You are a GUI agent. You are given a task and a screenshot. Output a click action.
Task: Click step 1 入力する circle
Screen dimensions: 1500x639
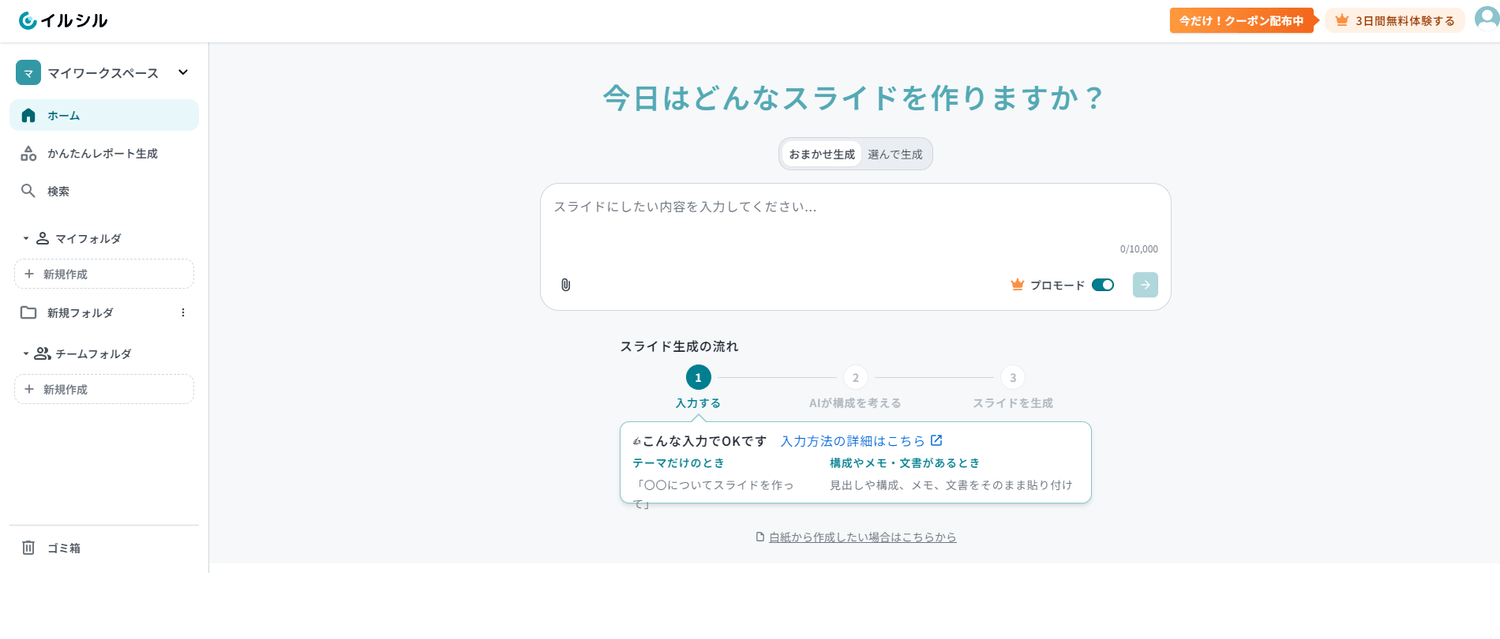pyautogui.click(x=698, y=377)
